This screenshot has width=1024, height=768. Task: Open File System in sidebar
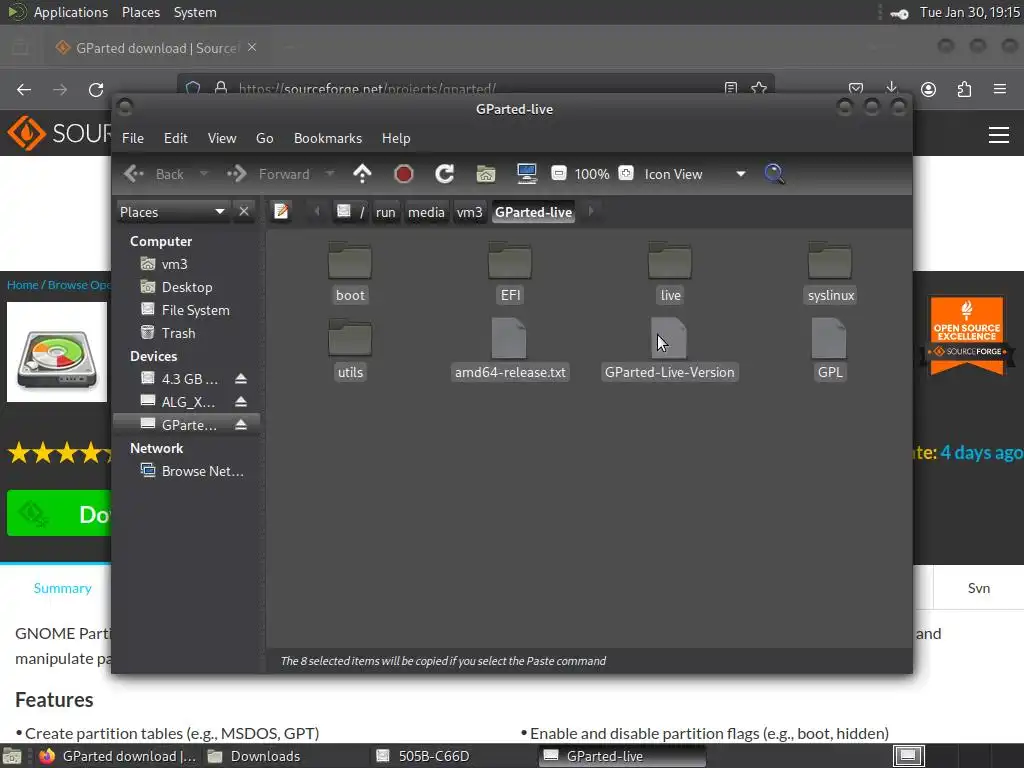(x=195, y=310)
